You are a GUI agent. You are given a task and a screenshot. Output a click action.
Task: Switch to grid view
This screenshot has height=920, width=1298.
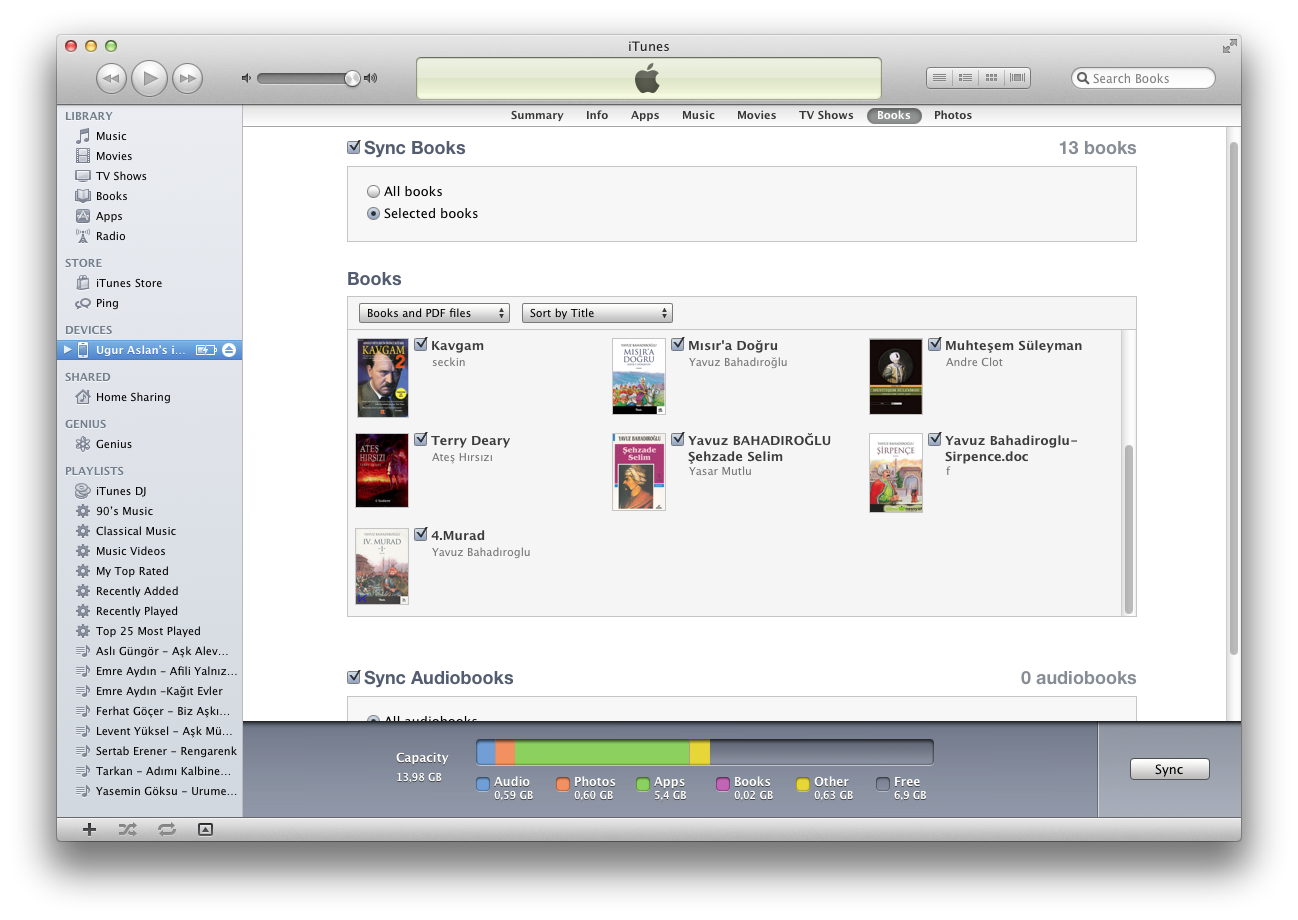click(x=991, y=77)
